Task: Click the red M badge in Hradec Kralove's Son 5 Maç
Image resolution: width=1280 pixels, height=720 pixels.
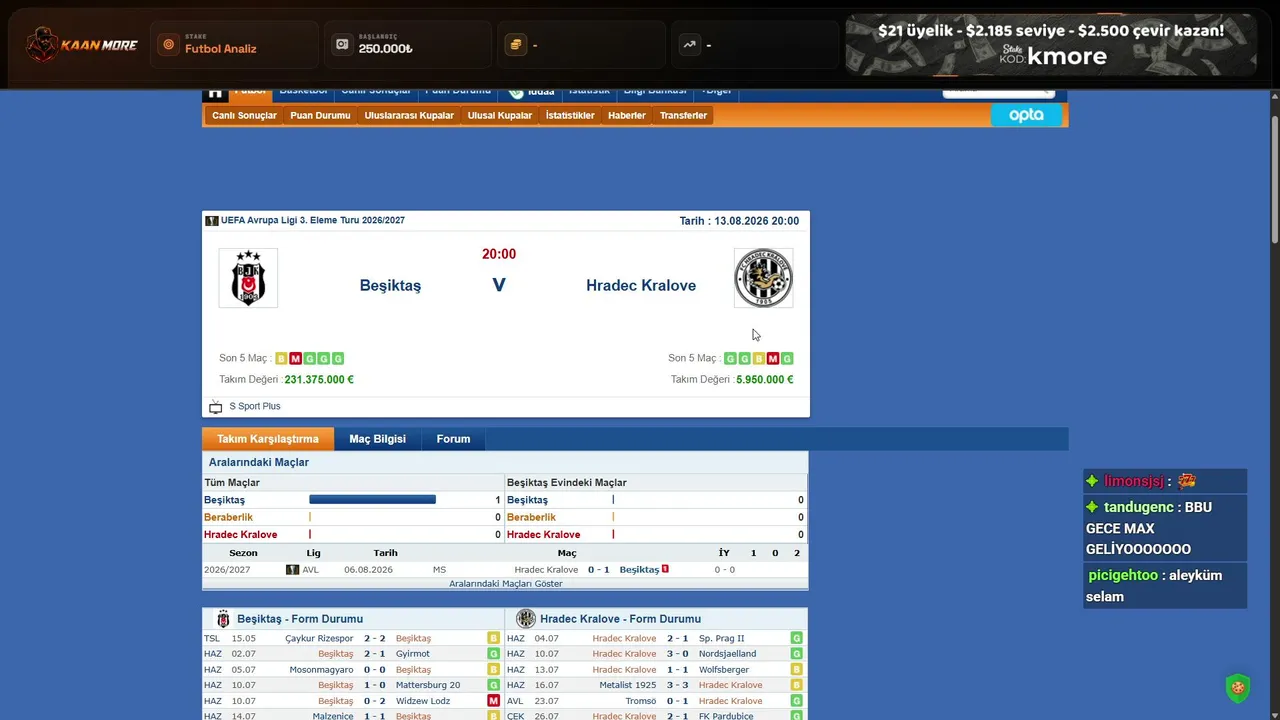Action: point(773,358)
